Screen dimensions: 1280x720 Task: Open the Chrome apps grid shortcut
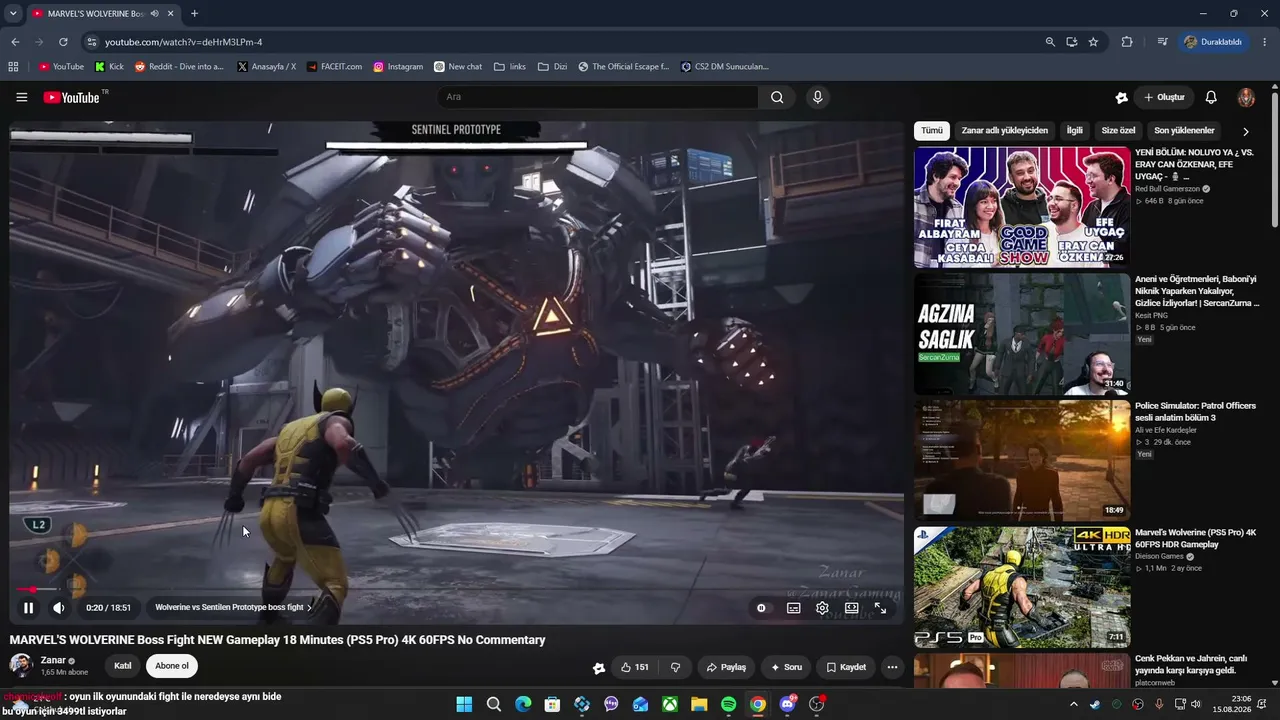click(13, 67)
